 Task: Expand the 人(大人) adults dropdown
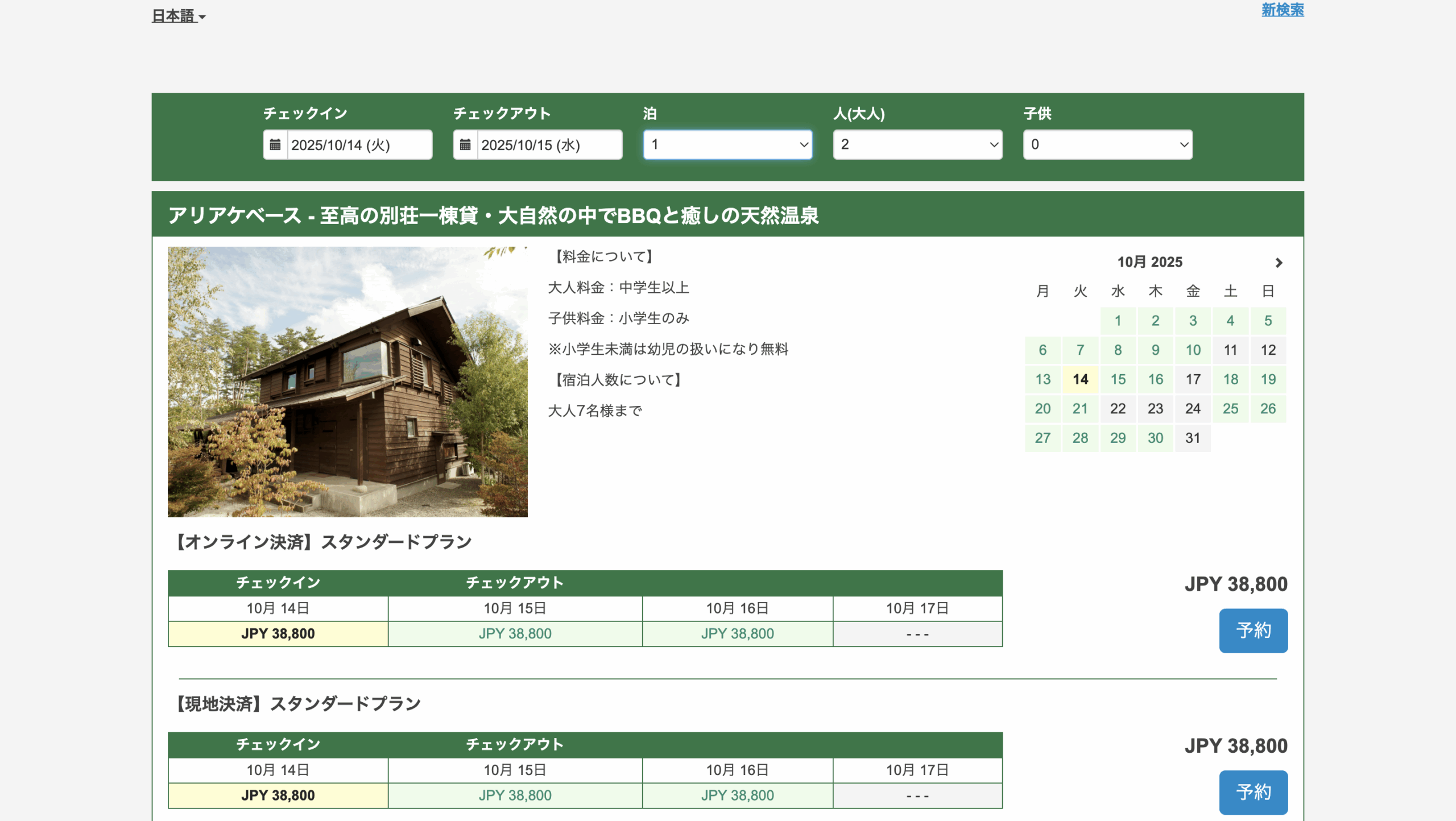[x=917, y=144]
